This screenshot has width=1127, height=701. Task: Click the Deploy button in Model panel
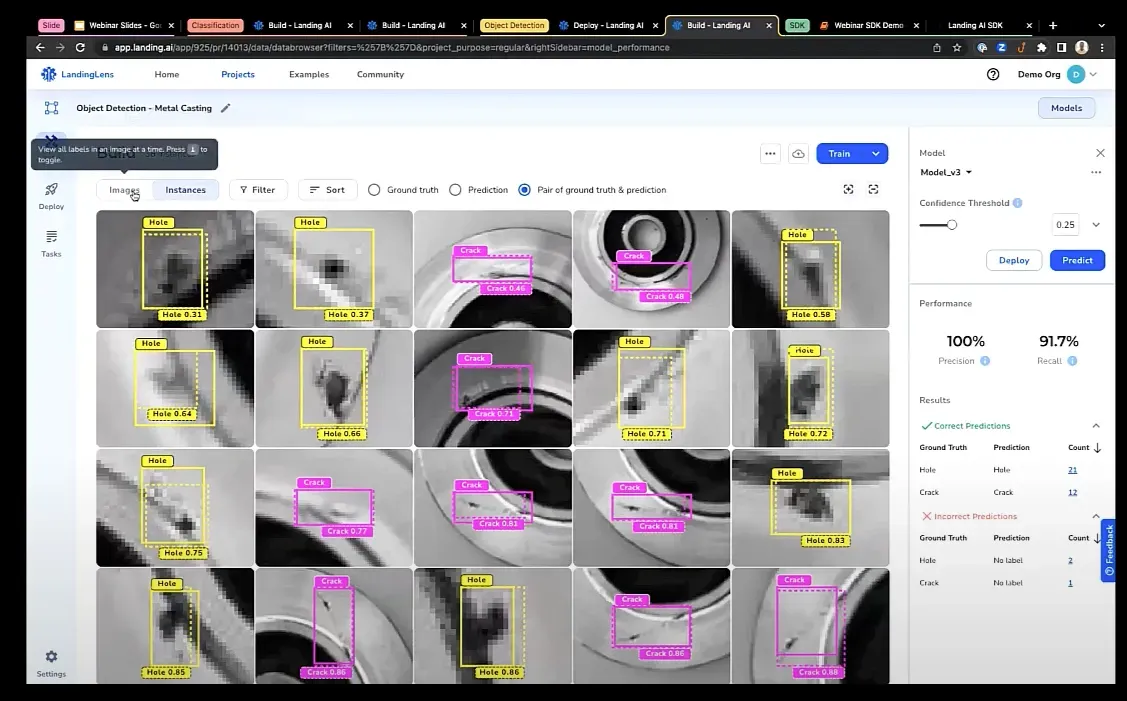click(1013, 260)
